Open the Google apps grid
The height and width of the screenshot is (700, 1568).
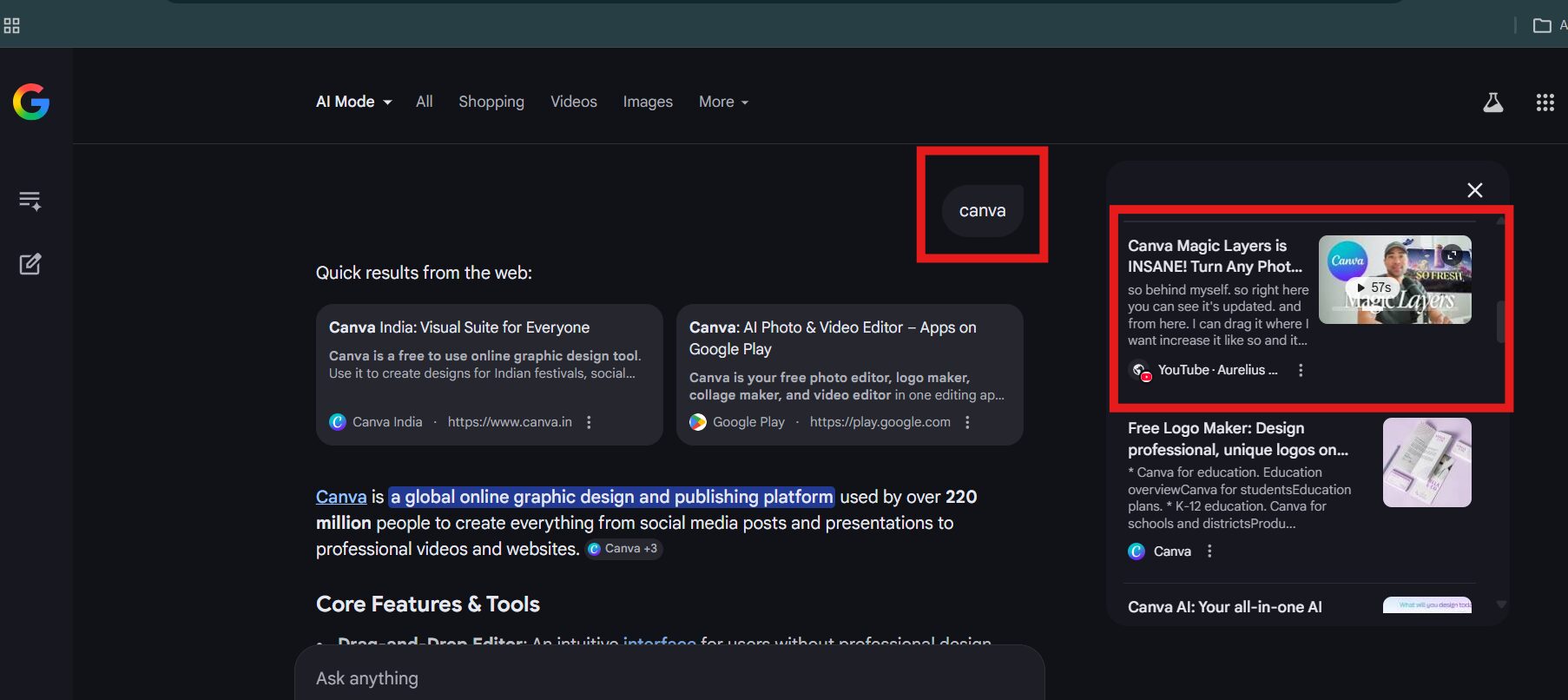click(1545, 102)
